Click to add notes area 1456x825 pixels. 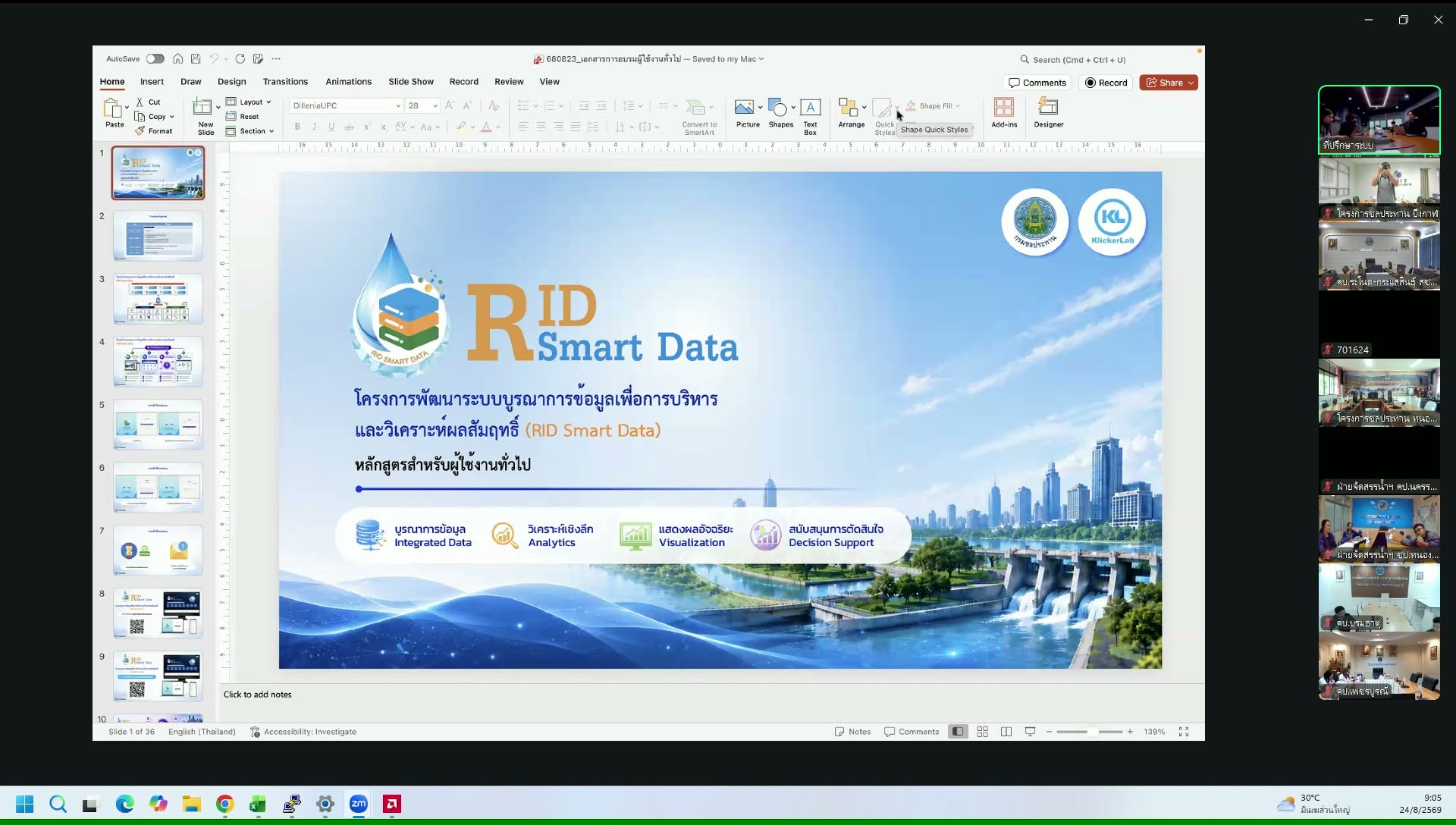tap(258, 695)
